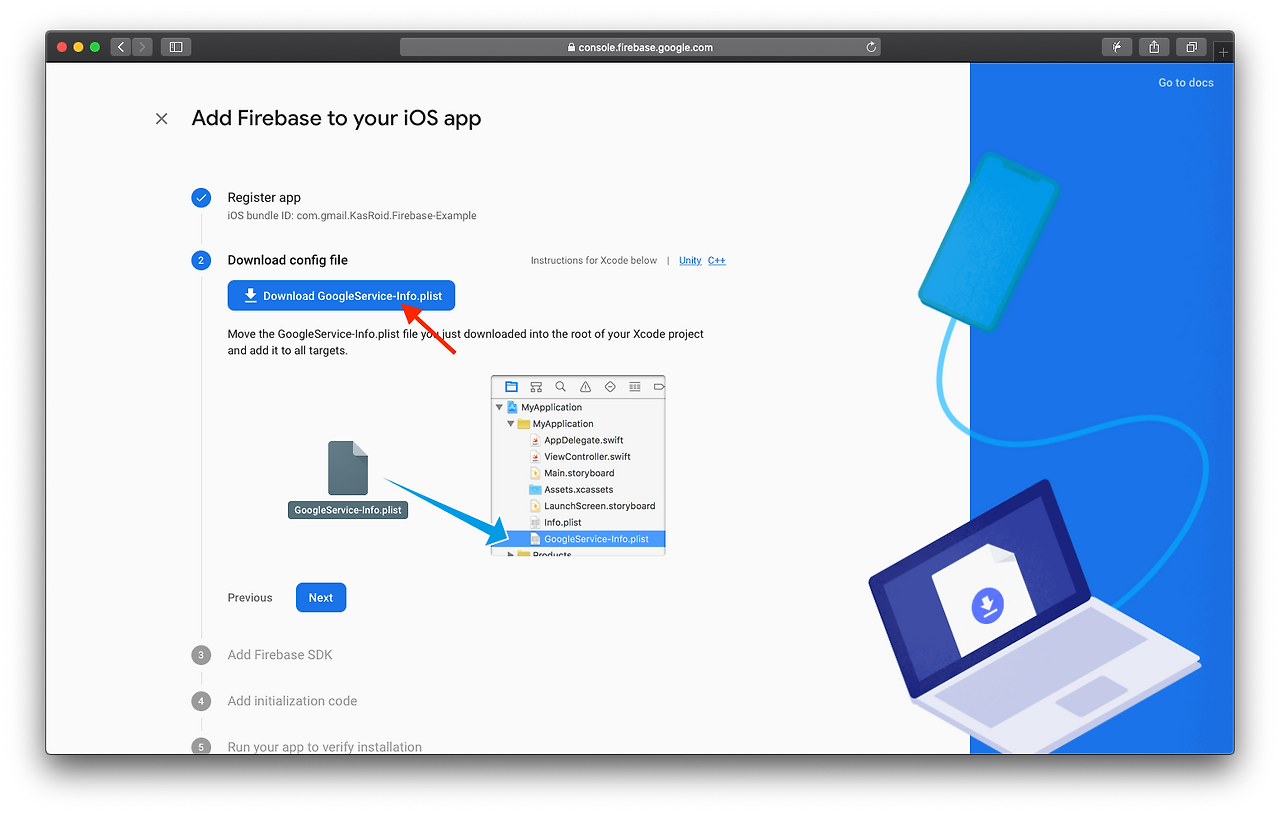Viewport: 1280px width, 815px height.
Task: Go forward with Safari's forward arrow
Action: [x=142, y=47]
